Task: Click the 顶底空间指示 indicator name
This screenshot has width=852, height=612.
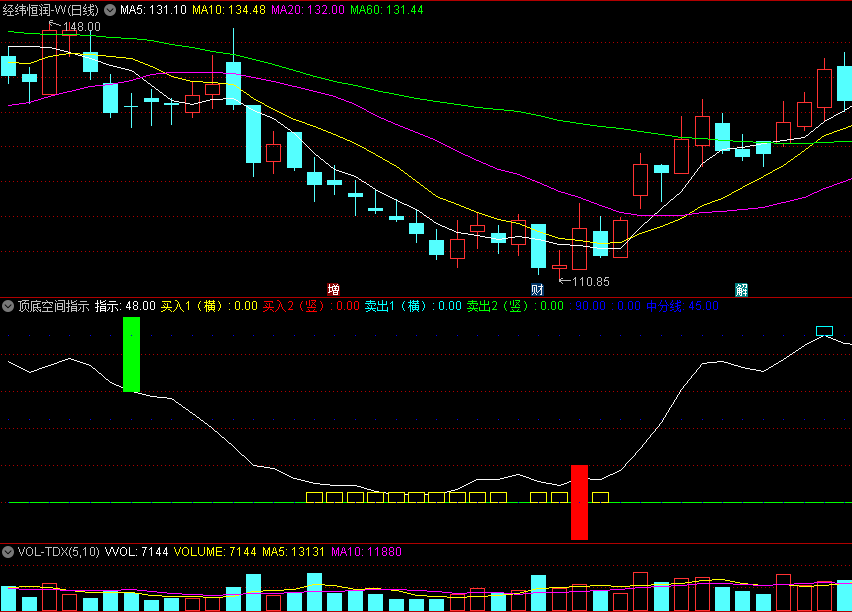Action: pyautogui.click(x=53, y=306)
